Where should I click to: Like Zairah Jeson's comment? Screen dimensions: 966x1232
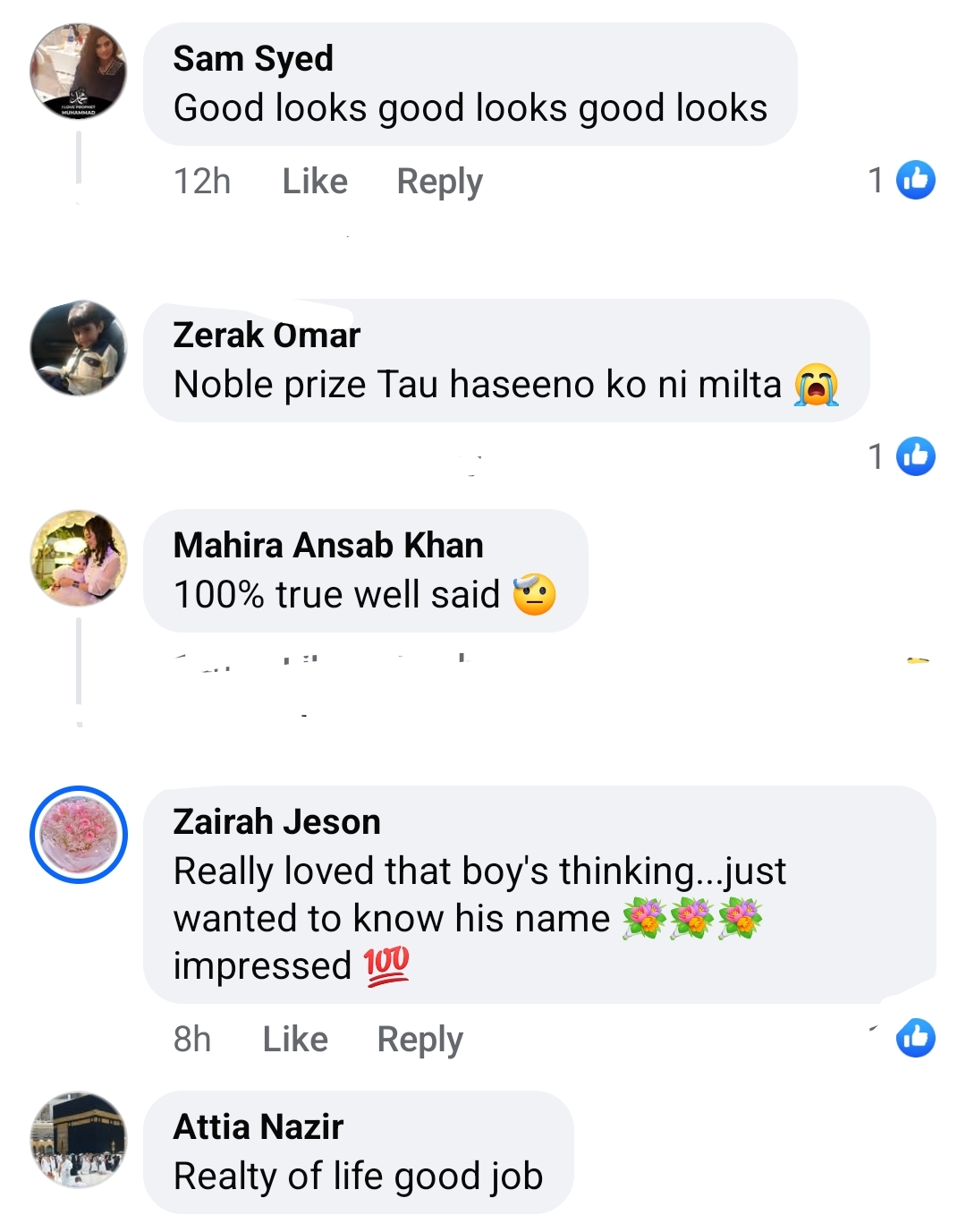click(295, 1040)
